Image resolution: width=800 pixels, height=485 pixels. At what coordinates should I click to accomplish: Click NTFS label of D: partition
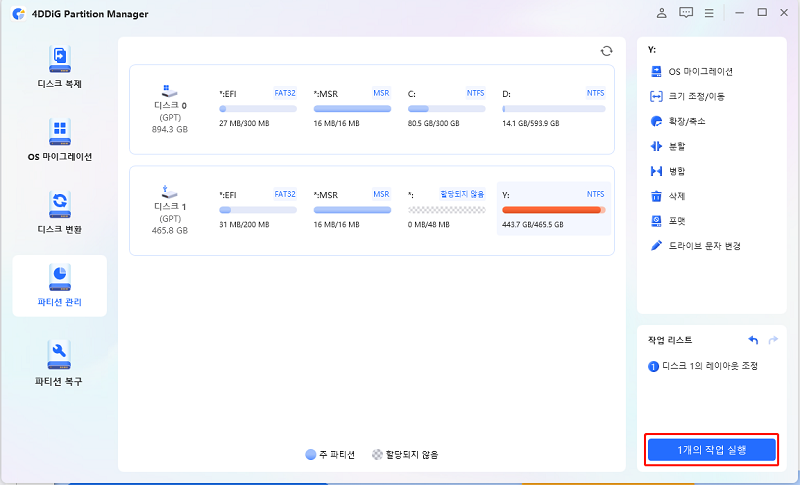pyautogui.click(x=595, y=93)
